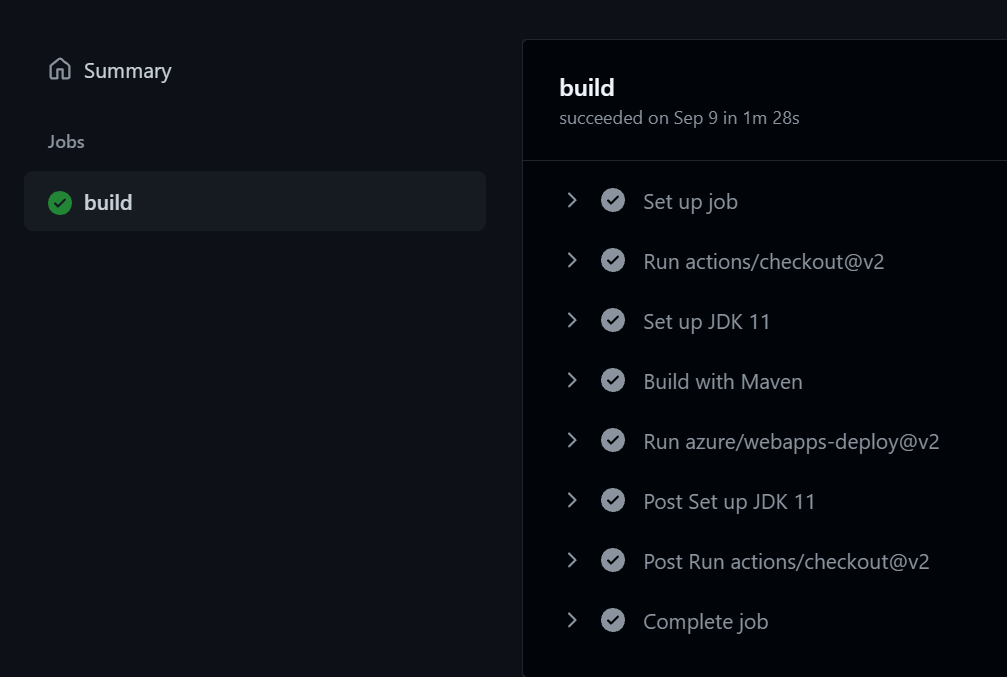Open the Post Set up JDK 11 step label
The height and width of the screenshot is (677, 1007).
coord(729,502)
